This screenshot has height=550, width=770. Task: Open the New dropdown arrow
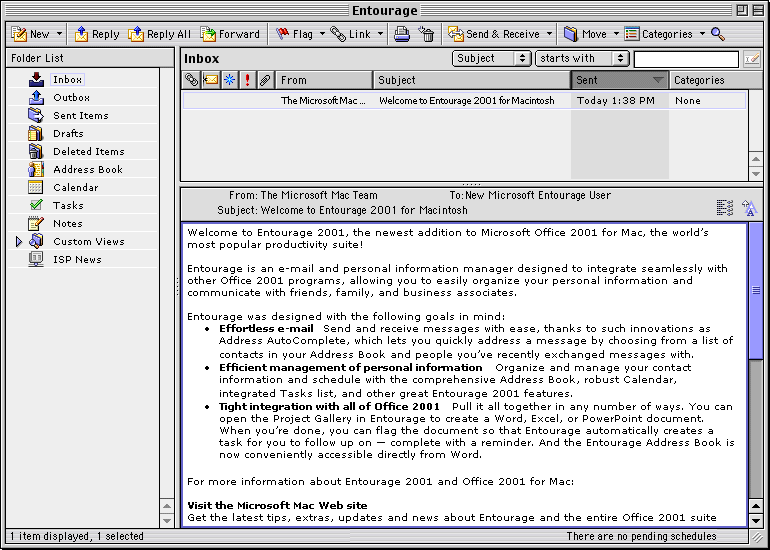(x=59, y=34)
